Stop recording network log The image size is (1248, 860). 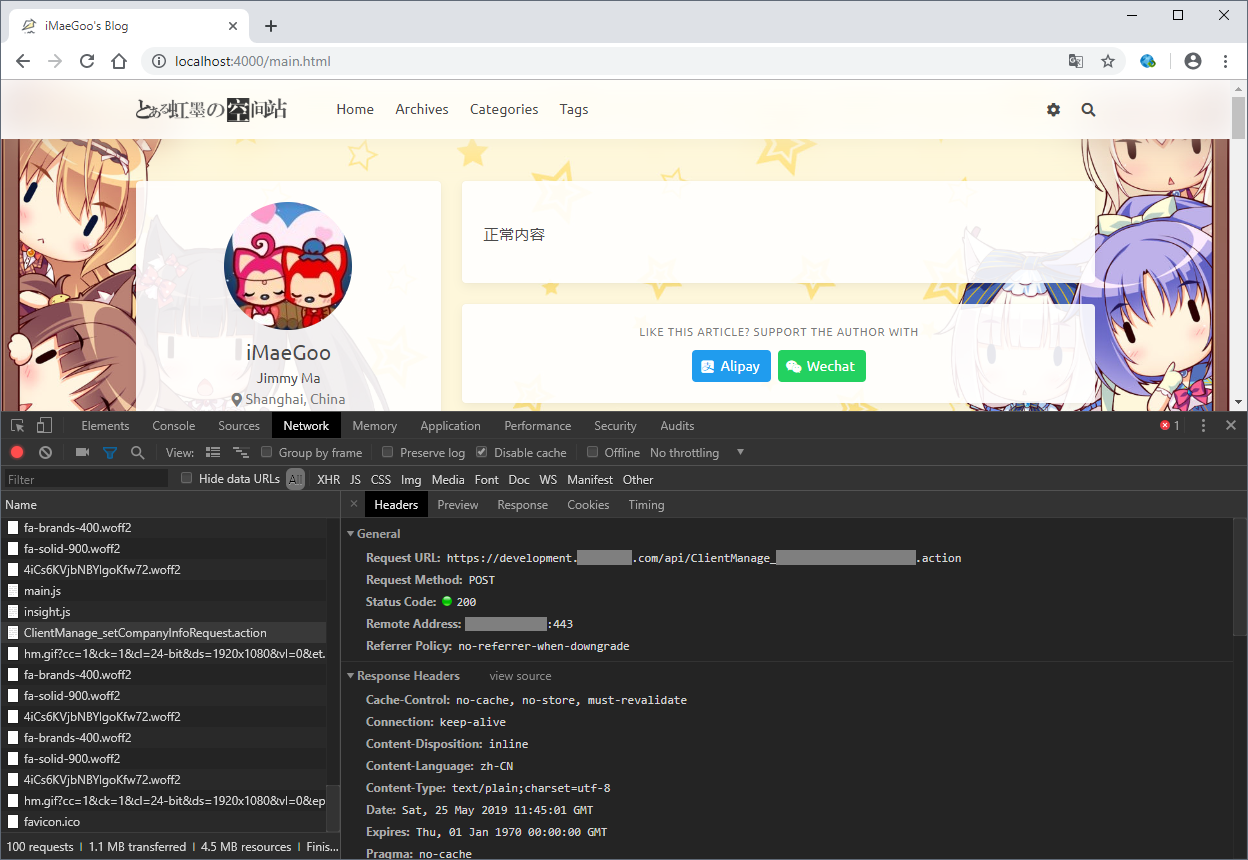[x=17, y=452]
